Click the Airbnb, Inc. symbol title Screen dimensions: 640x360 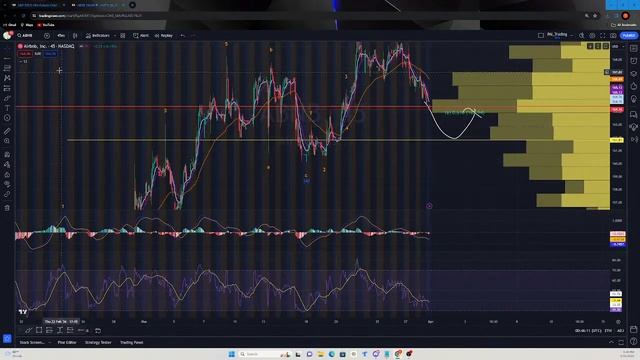coord(49,46)
